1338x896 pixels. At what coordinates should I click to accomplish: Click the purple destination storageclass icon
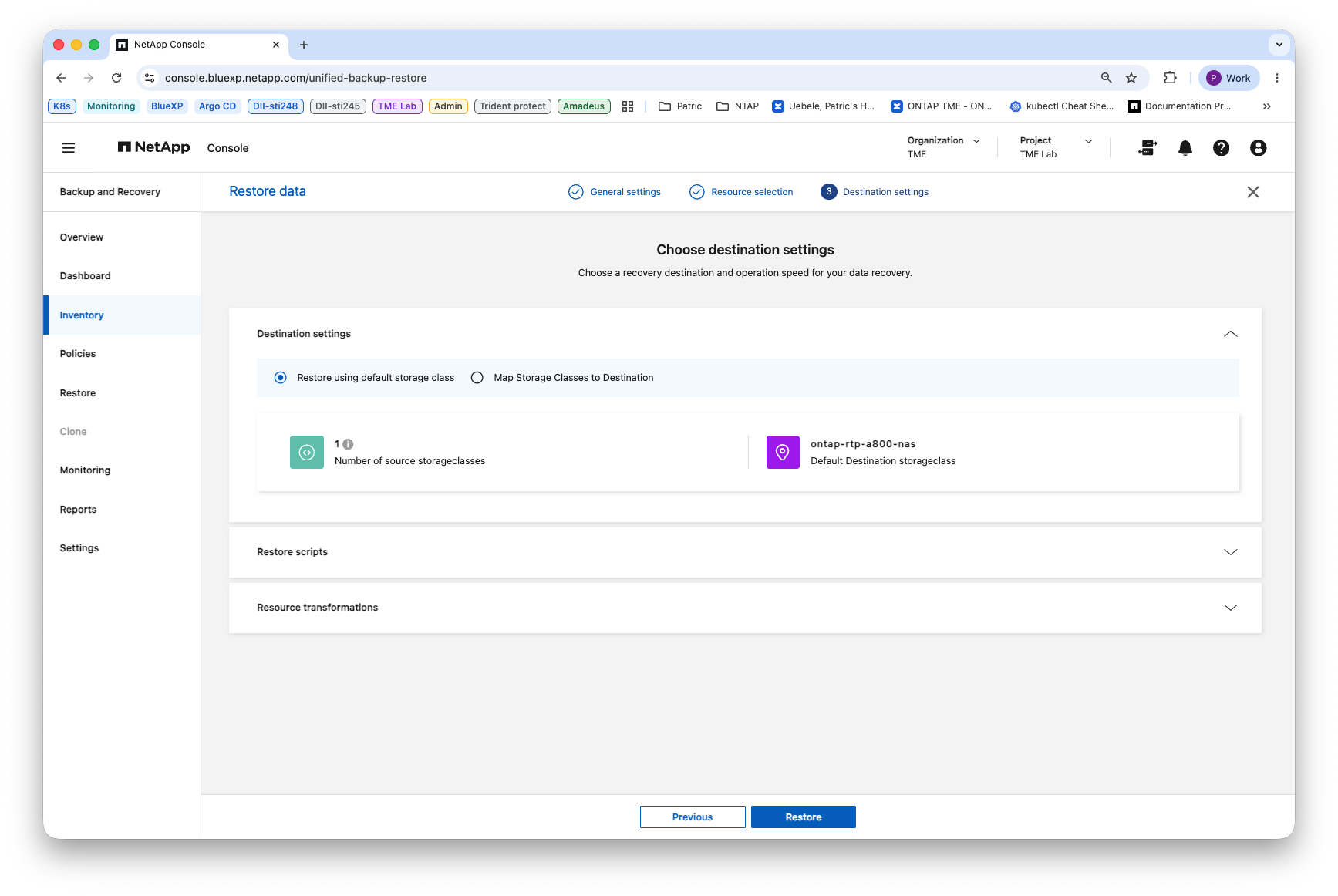pos(783,453)
